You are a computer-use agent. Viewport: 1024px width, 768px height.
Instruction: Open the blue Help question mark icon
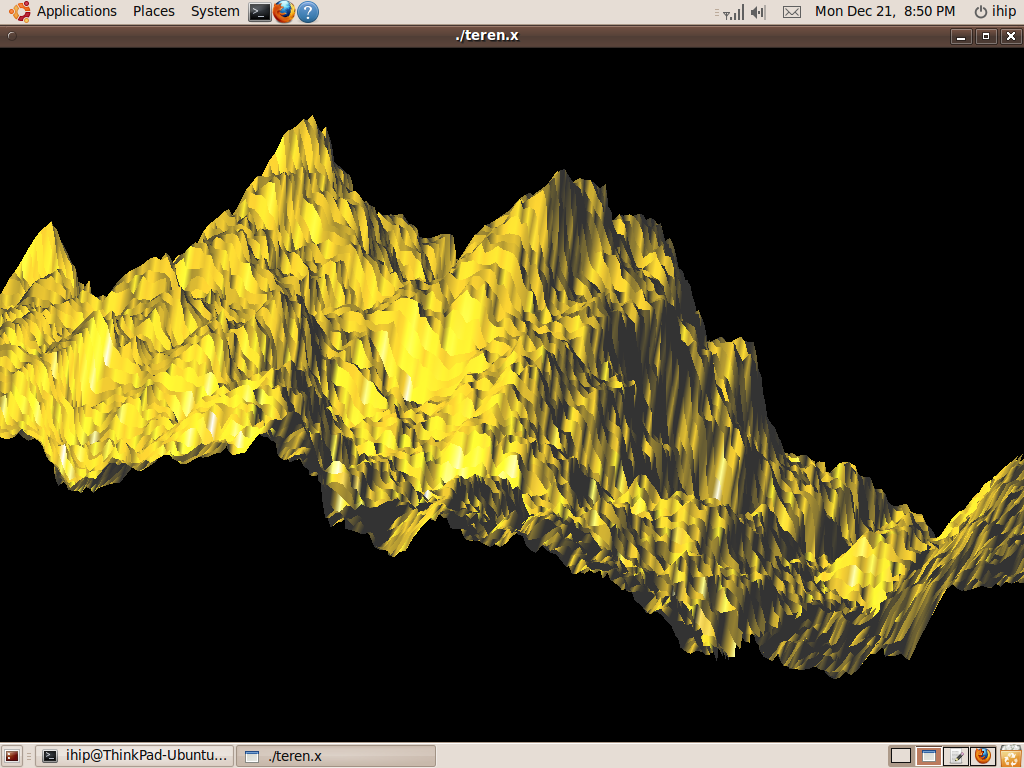[x=308, y=12]
